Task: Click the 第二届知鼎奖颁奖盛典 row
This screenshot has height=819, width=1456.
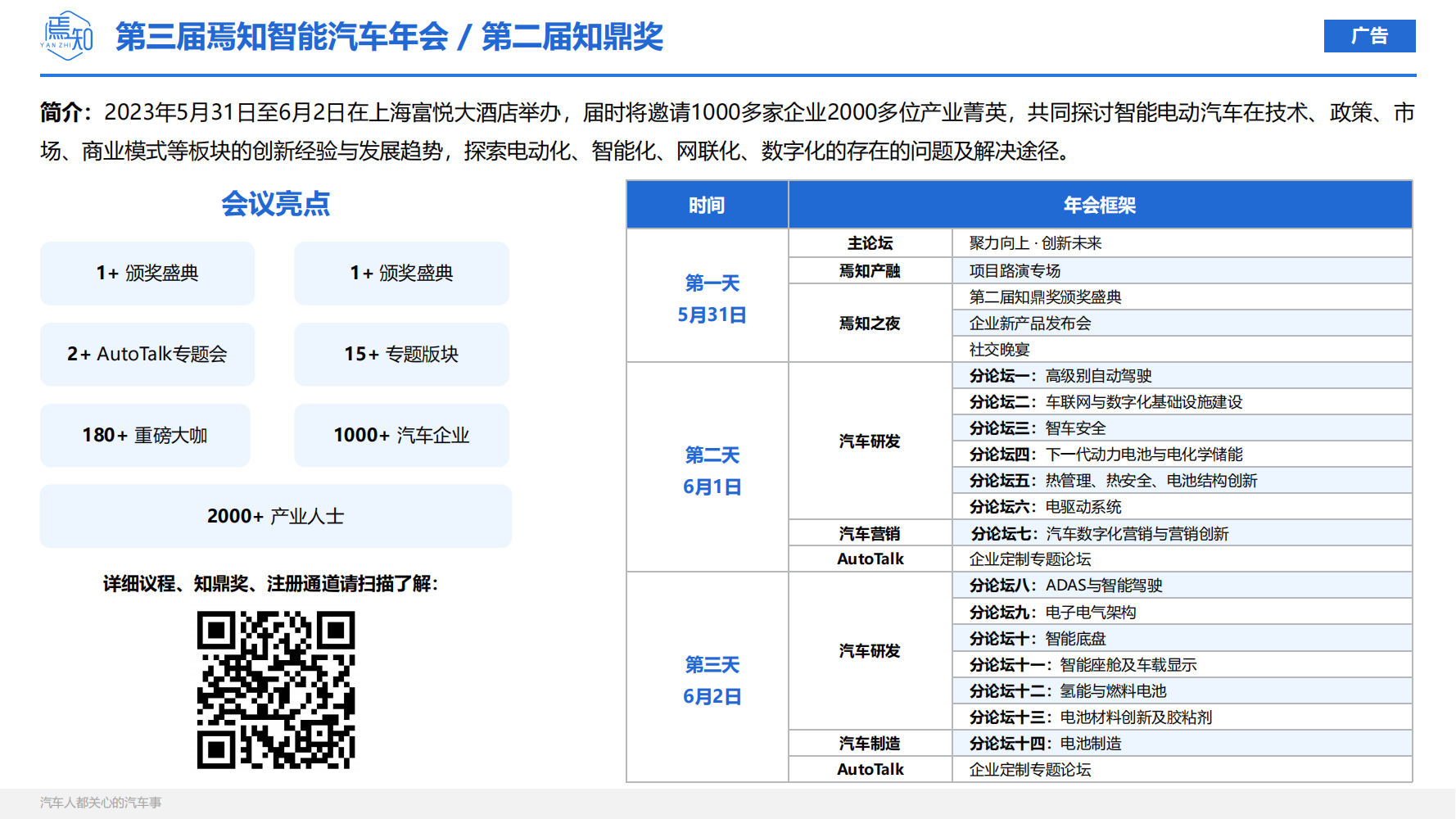Action: tap(1182, 296)
